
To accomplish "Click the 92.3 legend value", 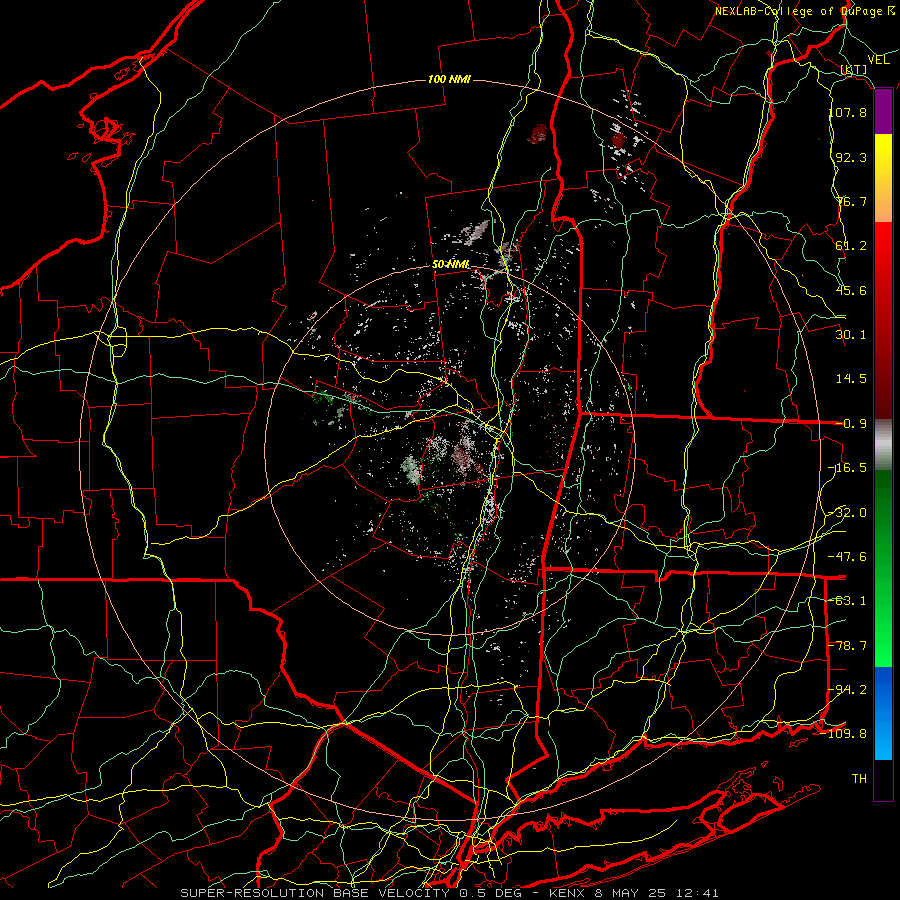I will (x=851, y=157).
